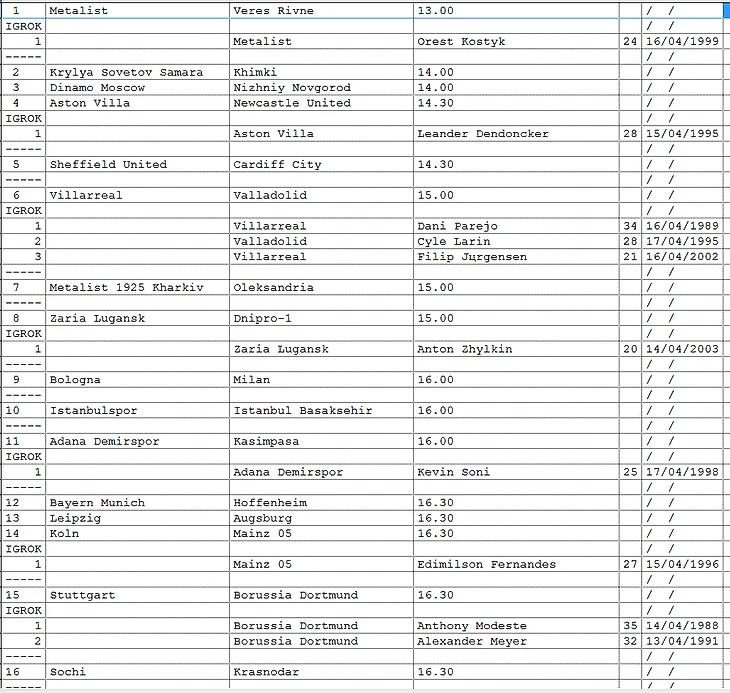
Task: Click the Oleksandria cell
Action: tap(321, 287)
